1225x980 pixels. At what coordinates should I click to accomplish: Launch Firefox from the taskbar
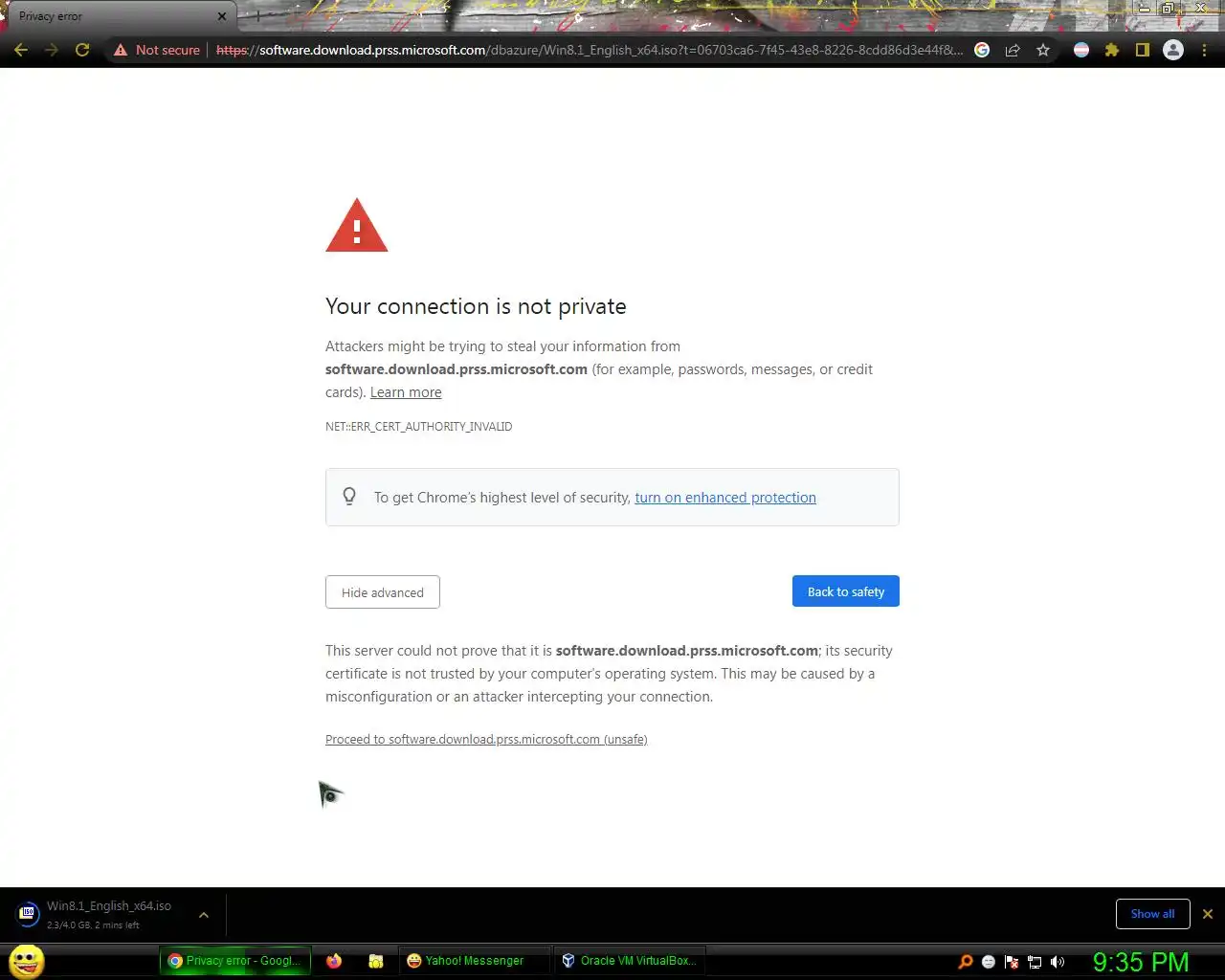334,961
